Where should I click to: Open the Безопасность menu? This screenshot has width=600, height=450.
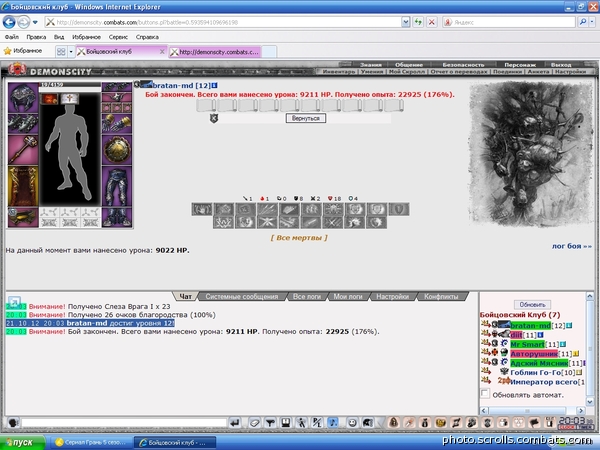463,65
